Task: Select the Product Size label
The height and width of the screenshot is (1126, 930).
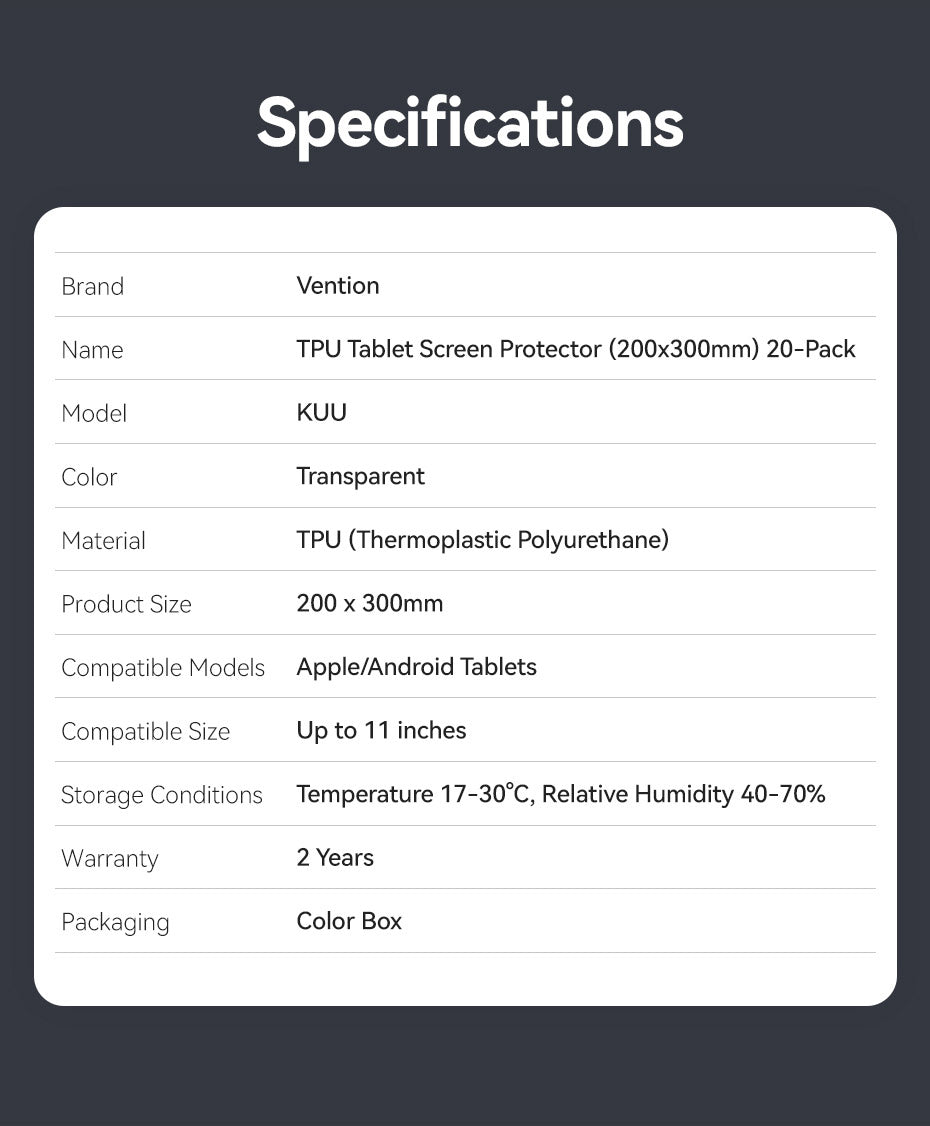Action: tap(126, 605)
